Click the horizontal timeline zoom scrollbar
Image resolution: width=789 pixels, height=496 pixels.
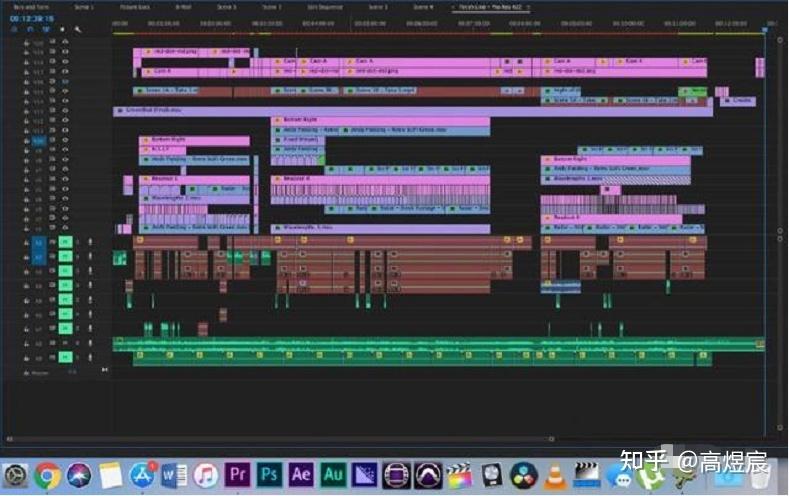(330, 438)
